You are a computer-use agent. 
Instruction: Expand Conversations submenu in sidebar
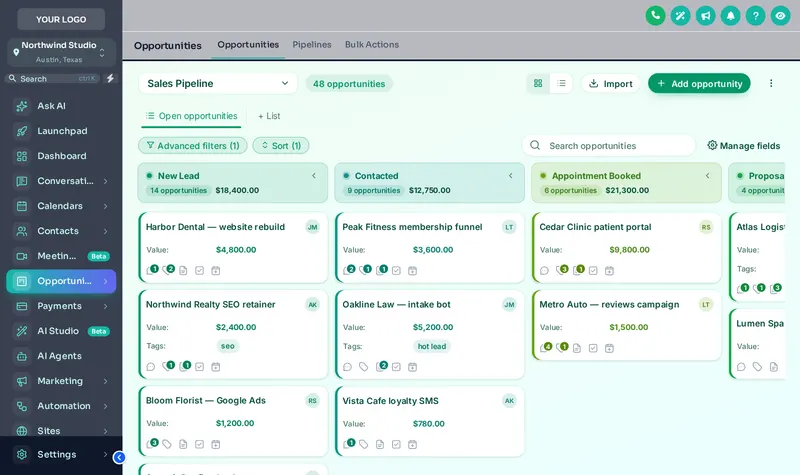(x=106, y=181)
